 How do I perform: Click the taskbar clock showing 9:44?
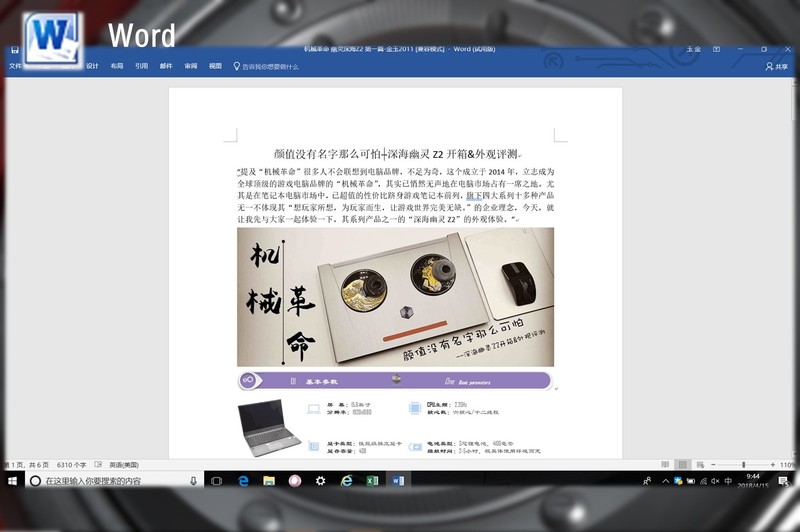(x=753, y=480)
